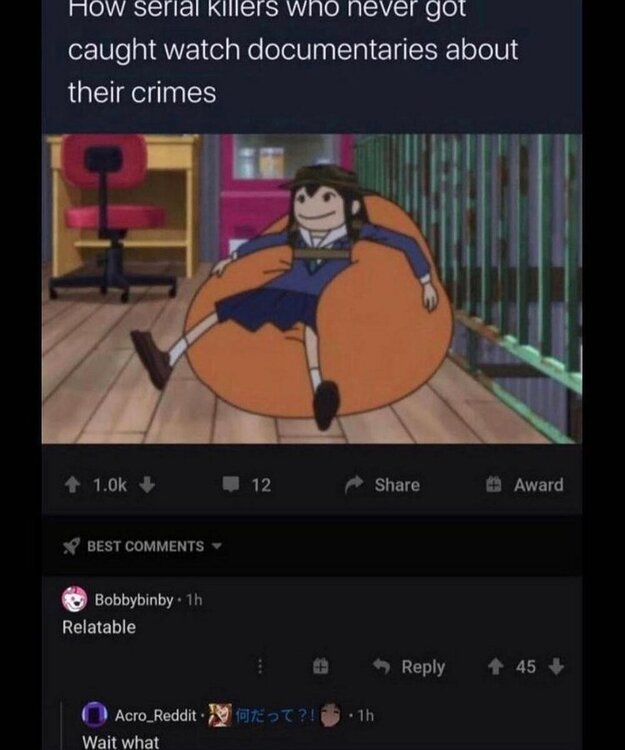Open the bean bag meme image
The image size is (625, 750).
click(x=312, y=289)
